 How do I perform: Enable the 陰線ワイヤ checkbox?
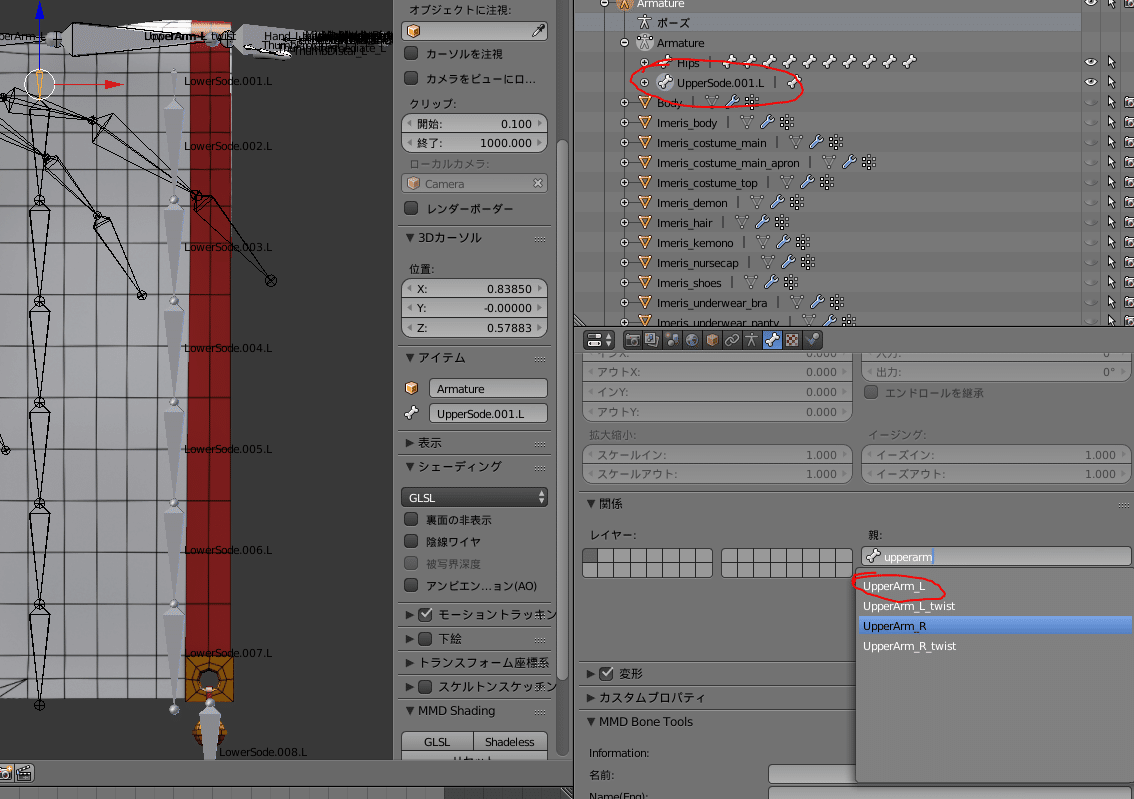click(412, 541)
